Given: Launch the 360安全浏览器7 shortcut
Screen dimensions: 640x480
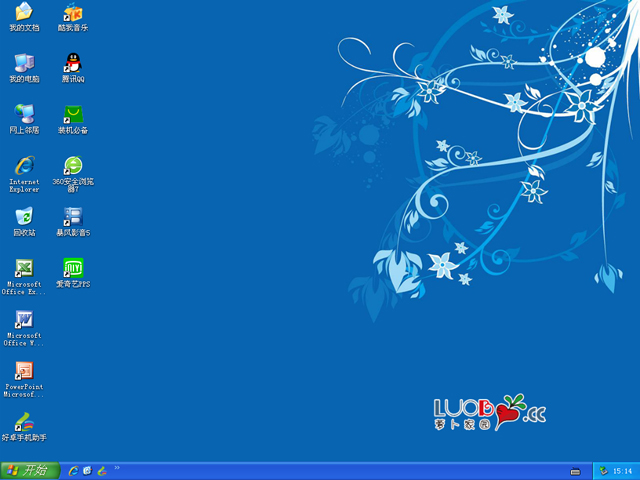Looking at the screenshot, I should point(73,173).
